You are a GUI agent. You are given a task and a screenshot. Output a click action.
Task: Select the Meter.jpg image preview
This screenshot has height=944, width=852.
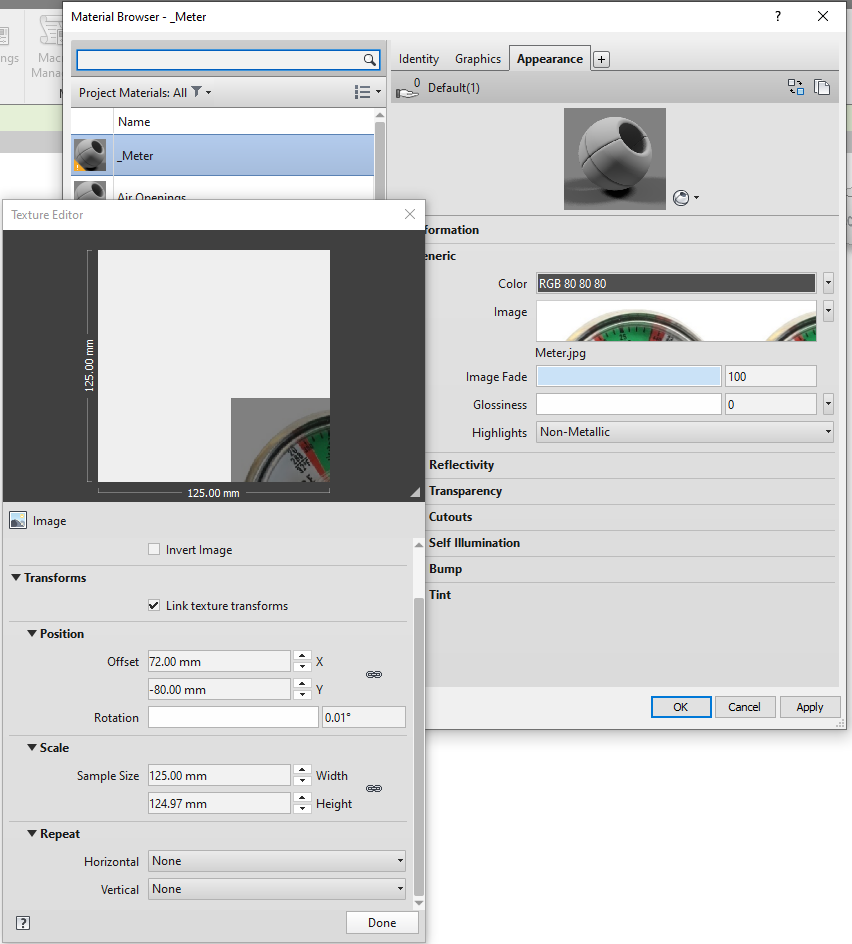[x=676, y=322]
